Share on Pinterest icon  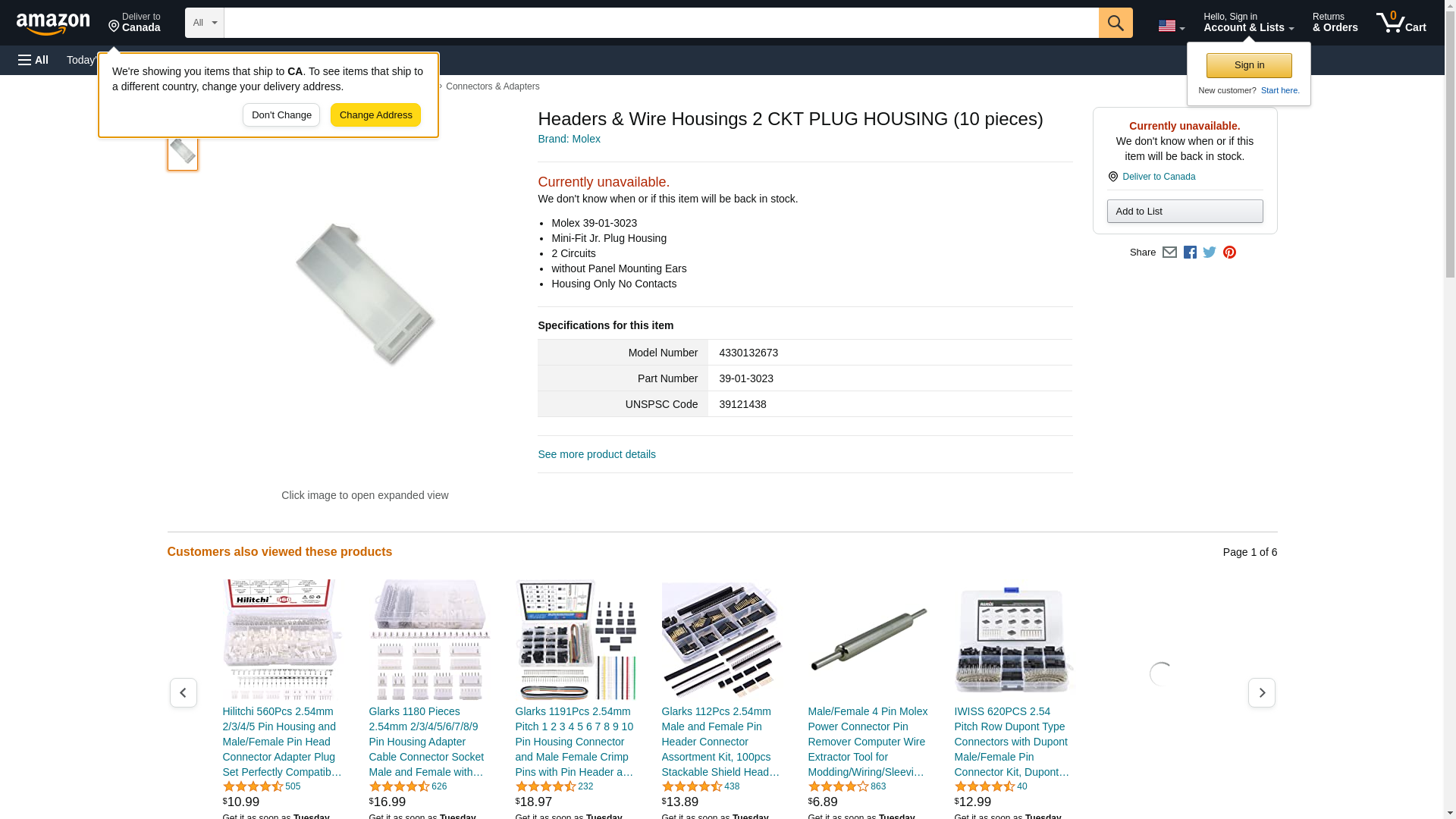tap(1229, 253)
